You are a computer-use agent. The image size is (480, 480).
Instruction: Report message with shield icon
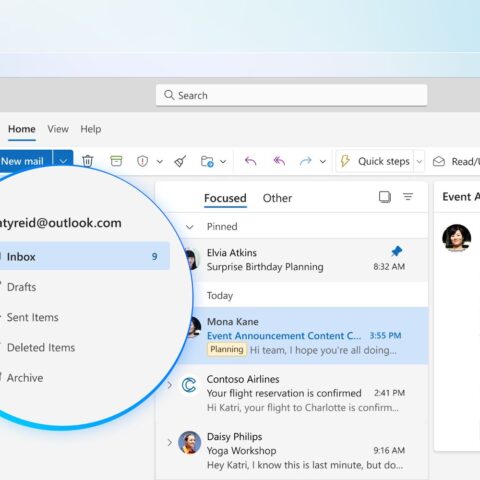click(x=142, y=161)
